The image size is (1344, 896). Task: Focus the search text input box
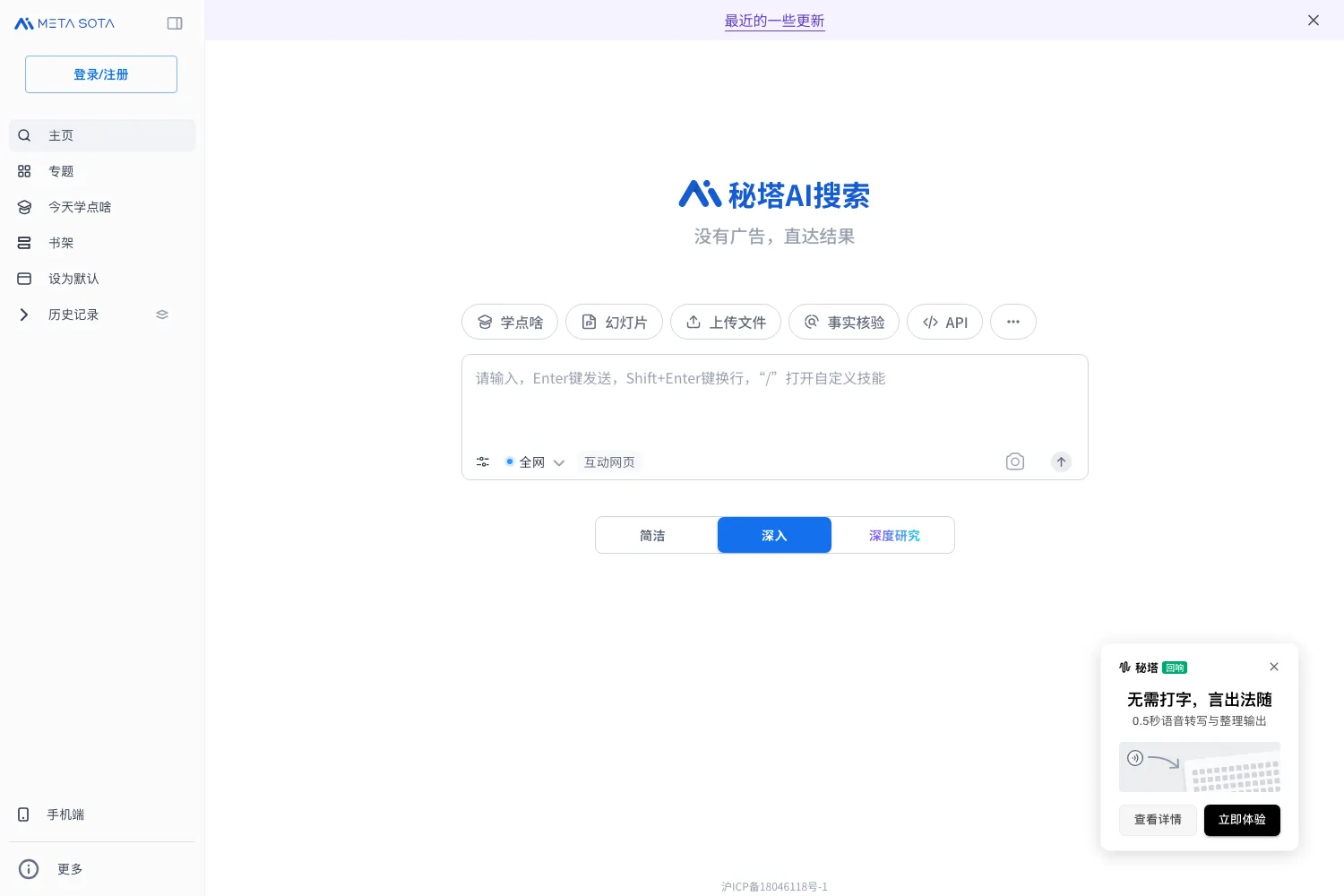click(x=774, y=399)
